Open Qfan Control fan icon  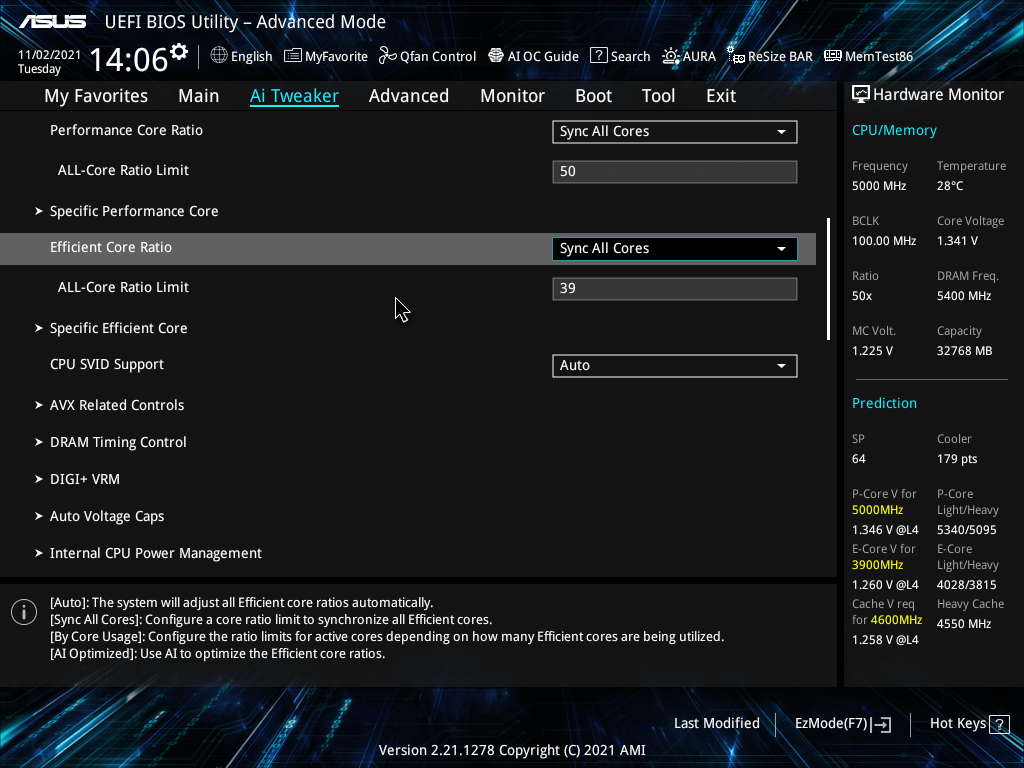click(x=388, y=56)
